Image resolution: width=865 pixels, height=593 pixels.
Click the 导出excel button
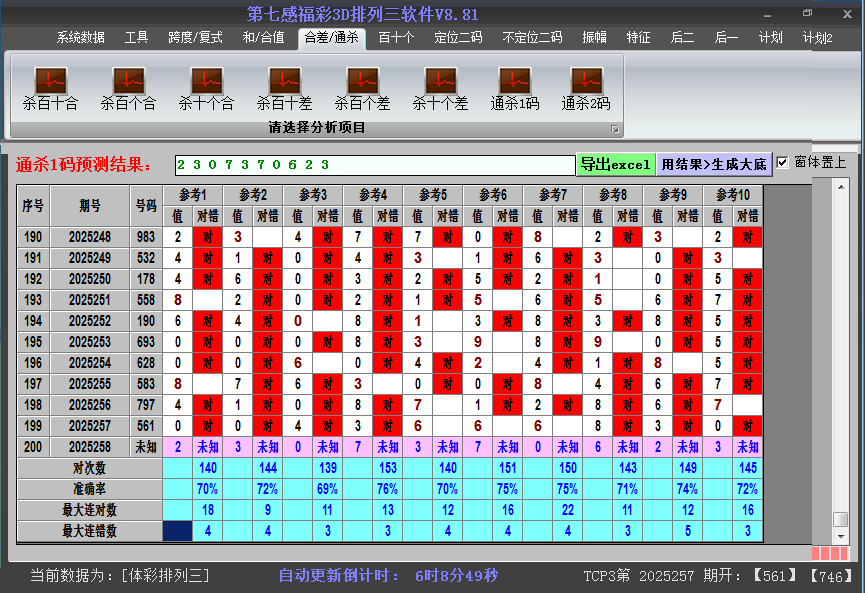click(x=616, y=164)
